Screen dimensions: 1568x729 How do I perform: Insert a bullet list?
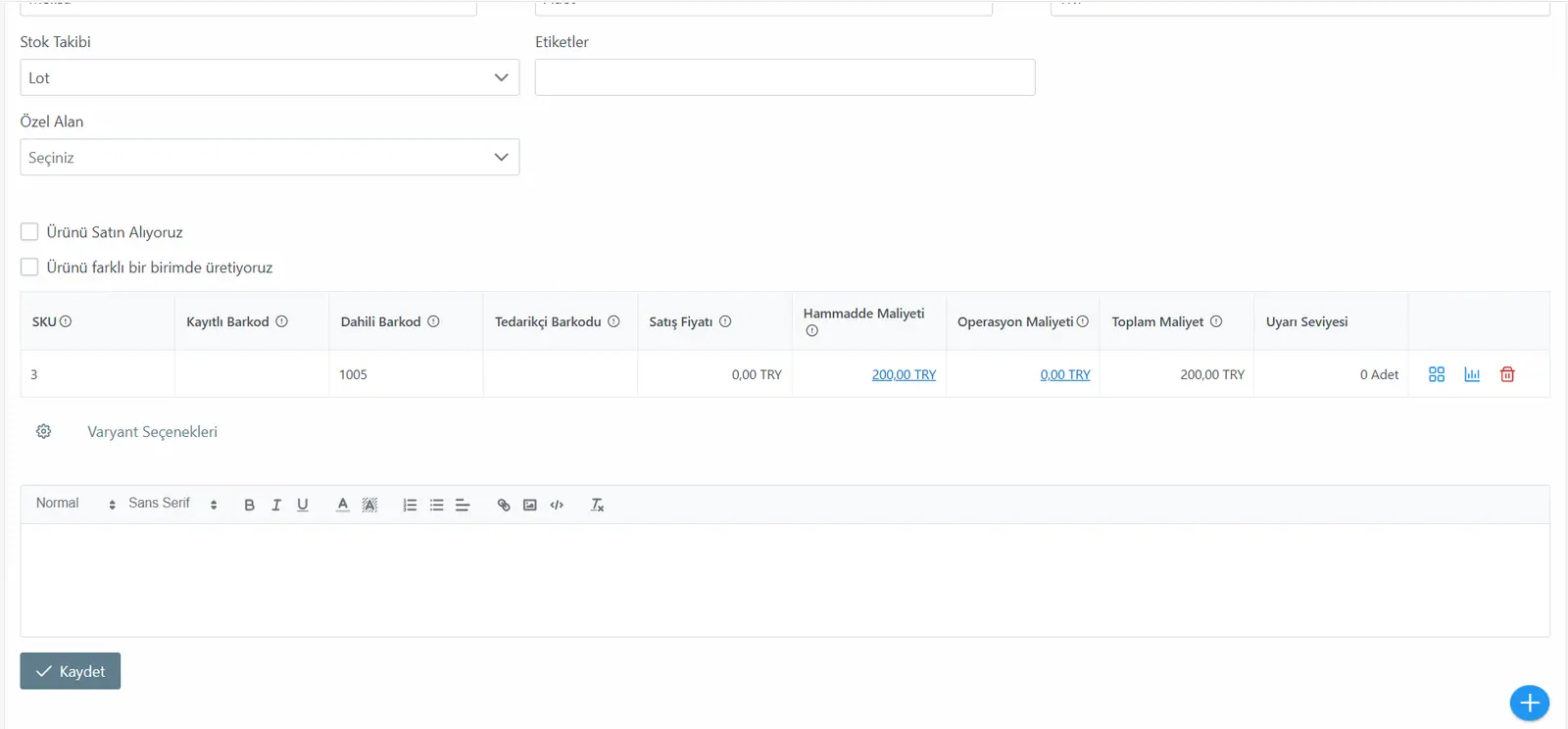437,505
